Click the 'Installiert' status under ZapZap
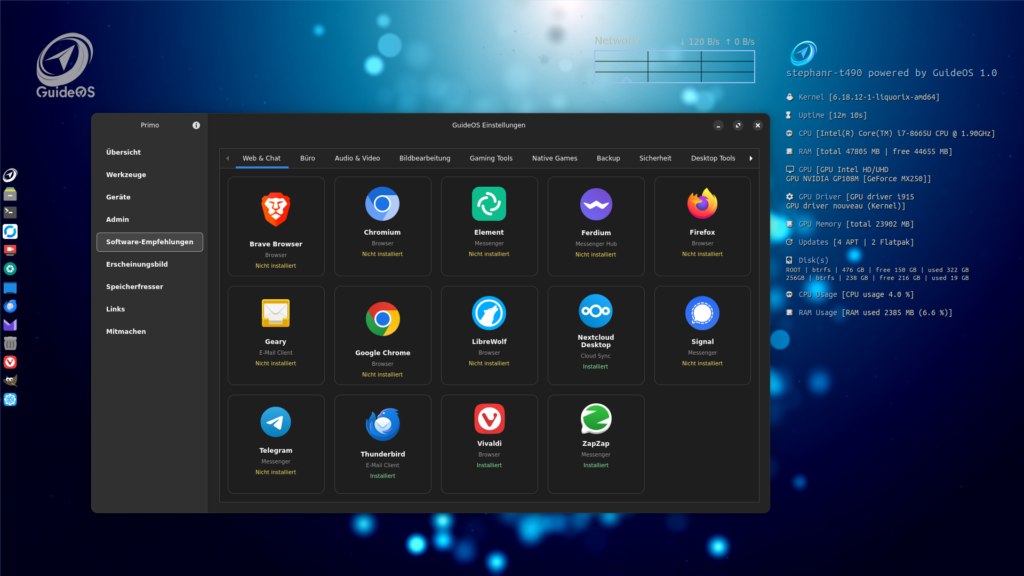Screen dimensions: 1024x576 596,465
